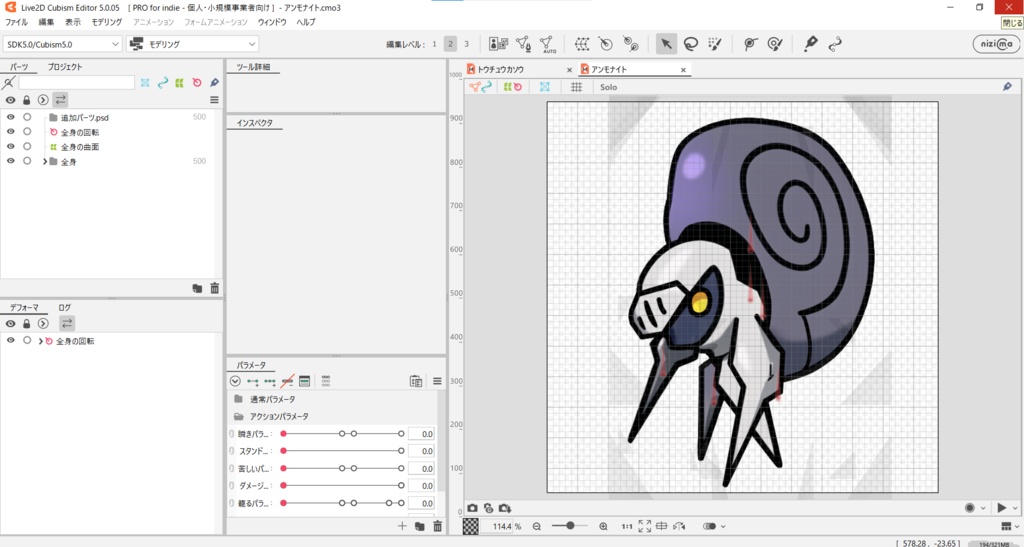The width and height of the screenshot is (1024, 547).
Task: Hide the 追加パーツ.psd part
Action: point(10,117)
